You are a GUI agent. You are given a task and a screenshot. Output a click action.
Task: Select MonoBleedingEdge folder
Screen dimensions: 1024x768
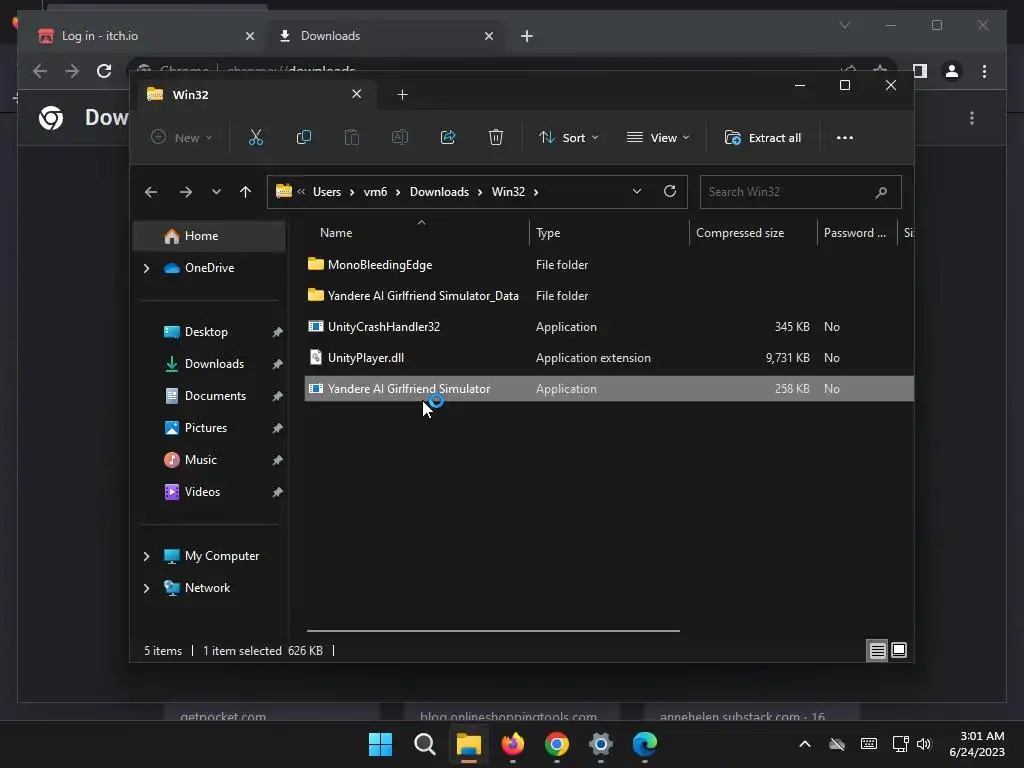(609, 264)
